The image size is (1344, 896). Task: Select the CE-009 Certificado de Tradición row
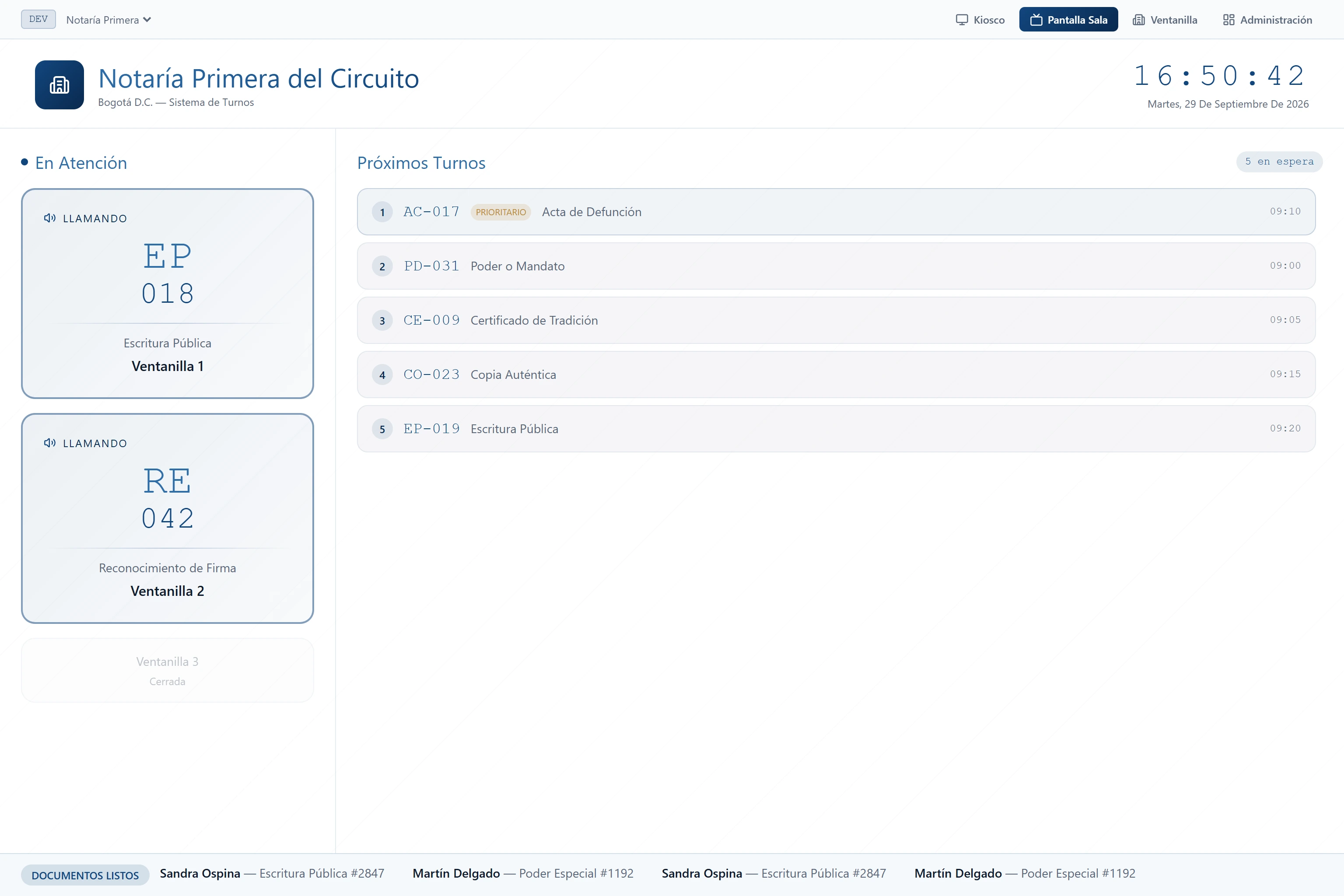click(836, 320)
